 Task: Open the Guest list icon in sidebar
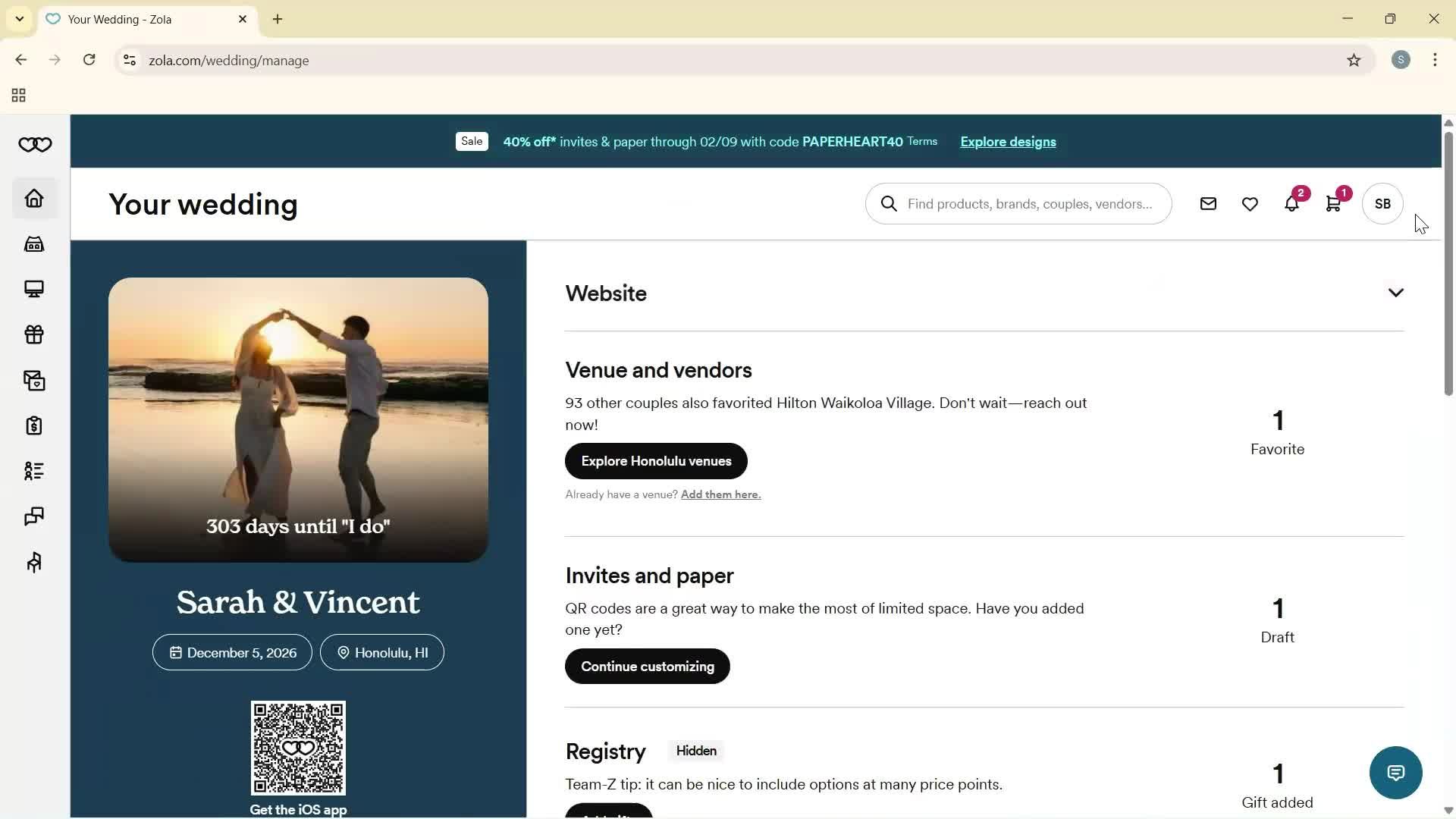click(33, 471)
